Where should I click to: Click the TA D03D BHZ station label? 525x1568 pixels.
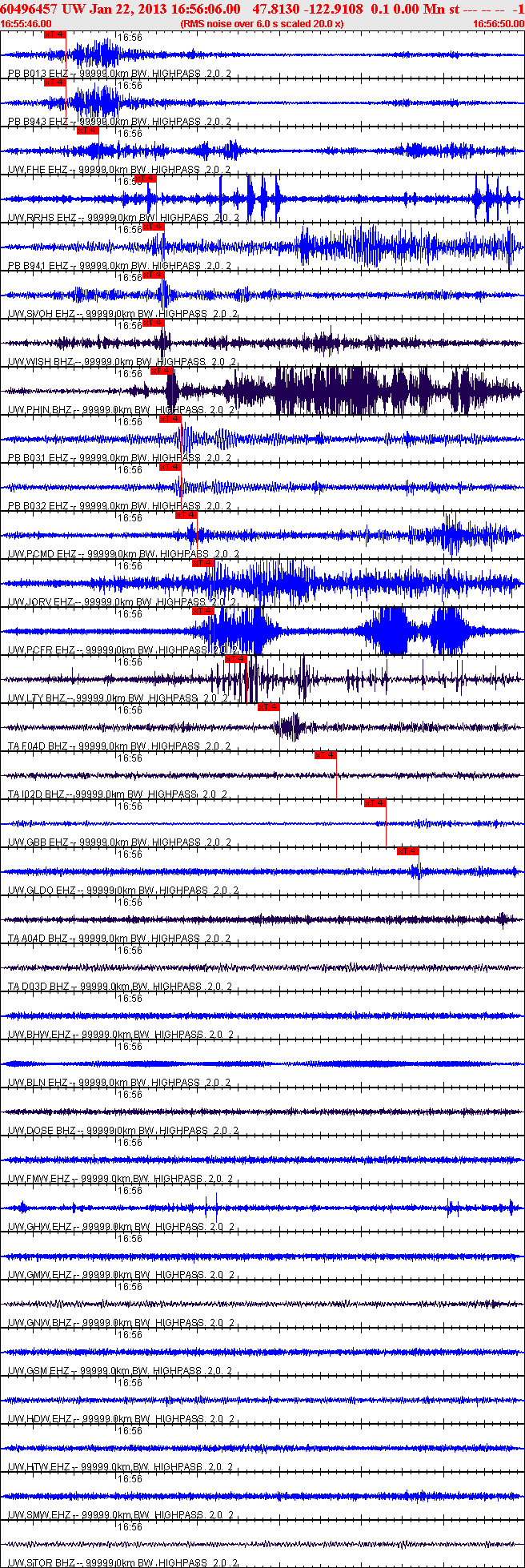38,987
